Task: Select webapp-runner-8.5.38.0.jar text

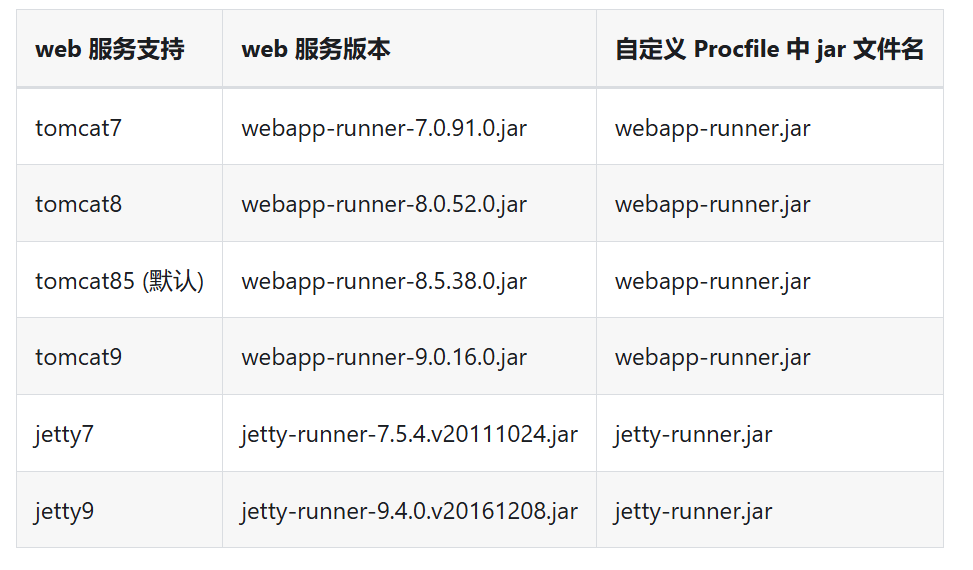Action: (384, 282)
